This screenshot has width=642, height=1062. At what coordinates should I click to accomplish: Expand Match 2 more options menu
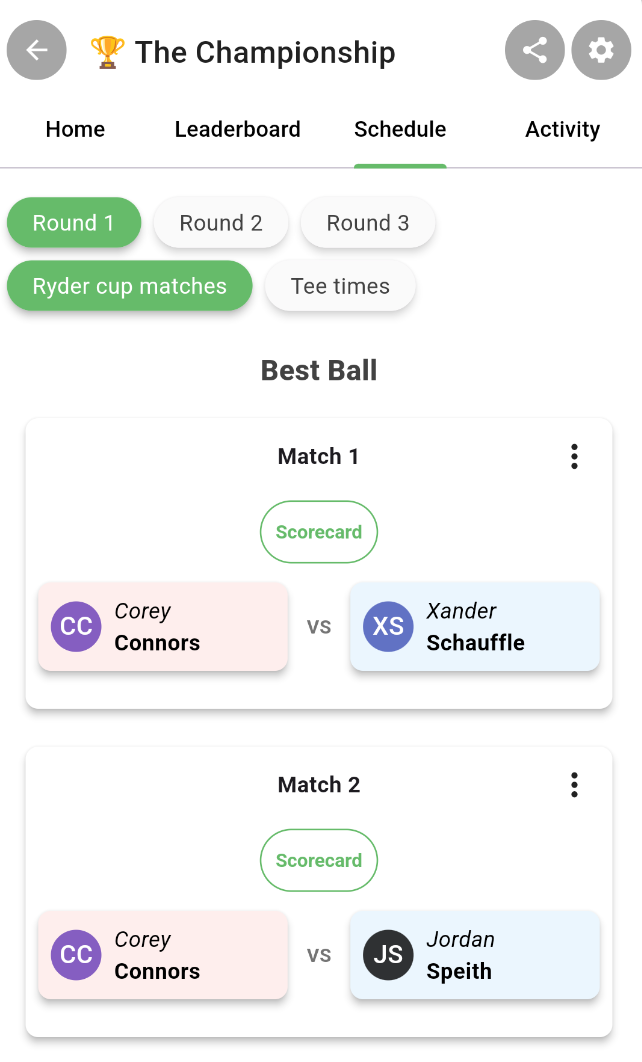(574, 785)
